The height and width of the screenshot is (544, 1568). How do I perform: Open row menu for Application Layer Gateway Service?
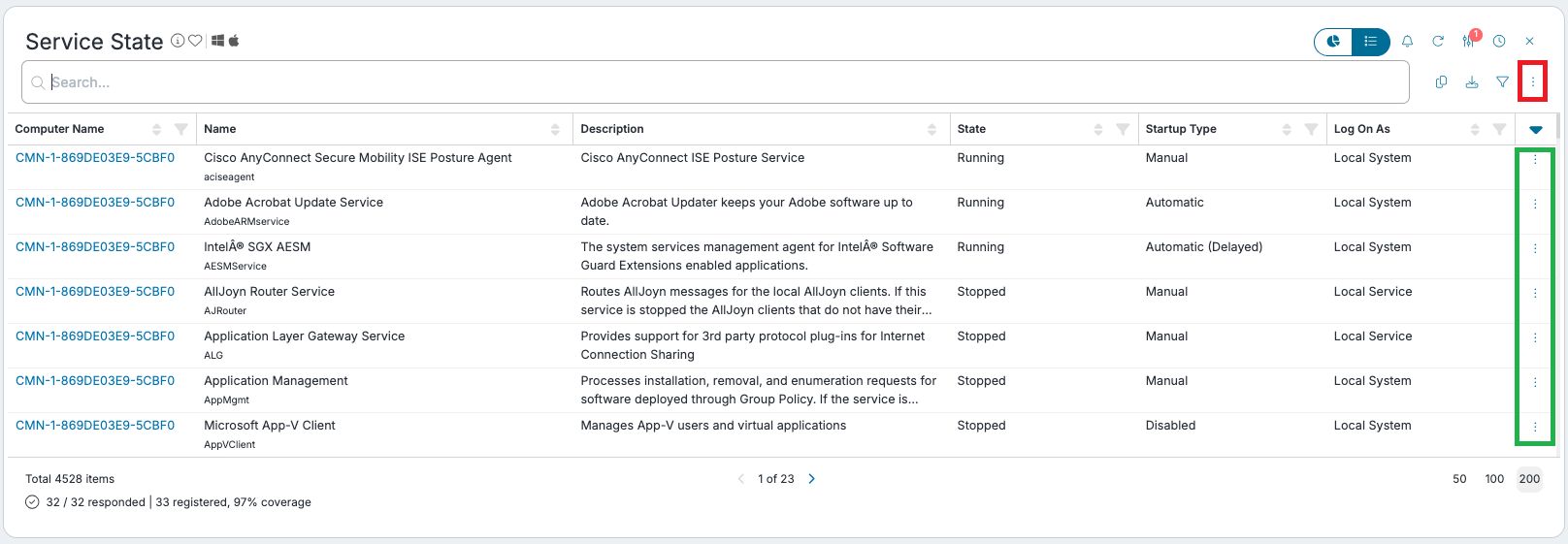tap(1535, 337)
